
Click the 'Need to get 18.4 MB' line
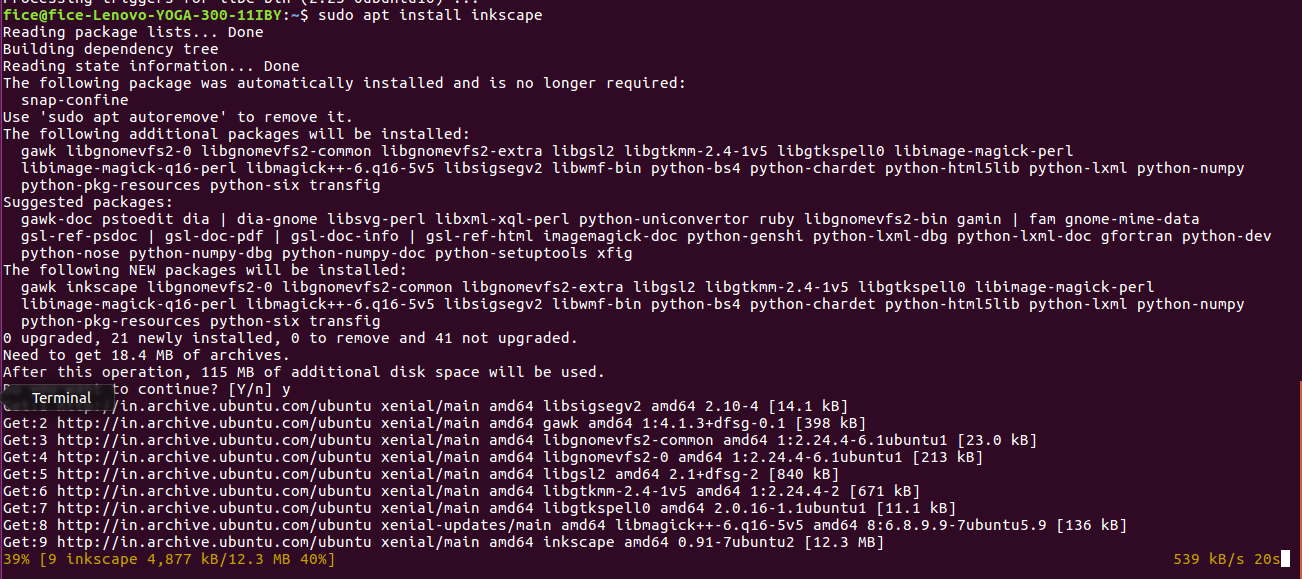[x=147, y=355]
